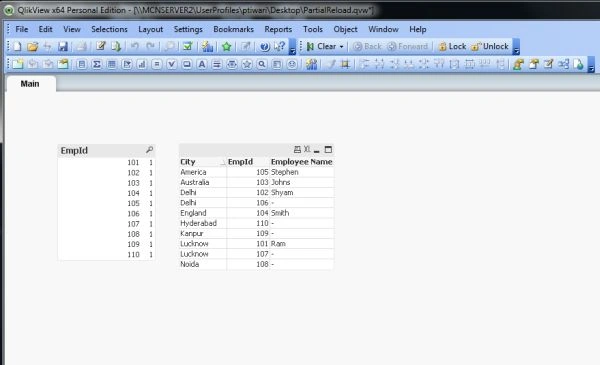Open Help Topics question mark icon
Screen dimensions: 600x365
point(264,46)
